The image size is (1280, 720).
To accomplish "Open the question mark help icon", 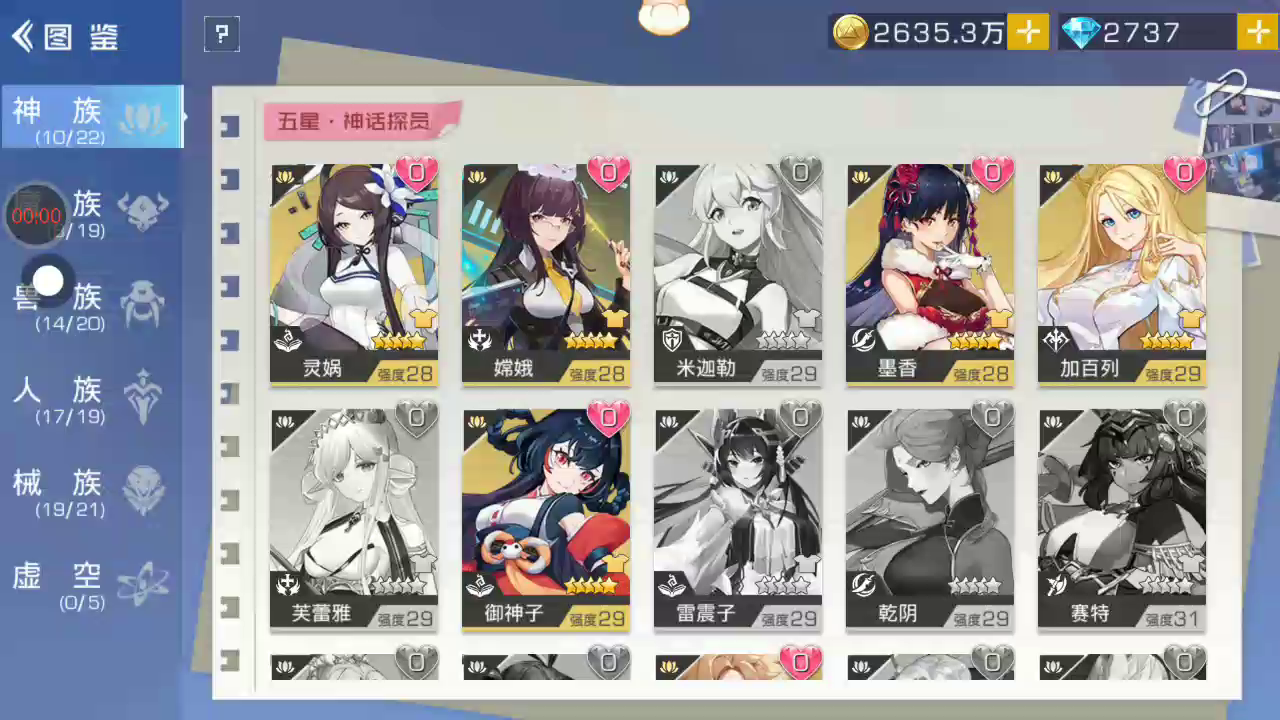I will click(x=222, y=35).
